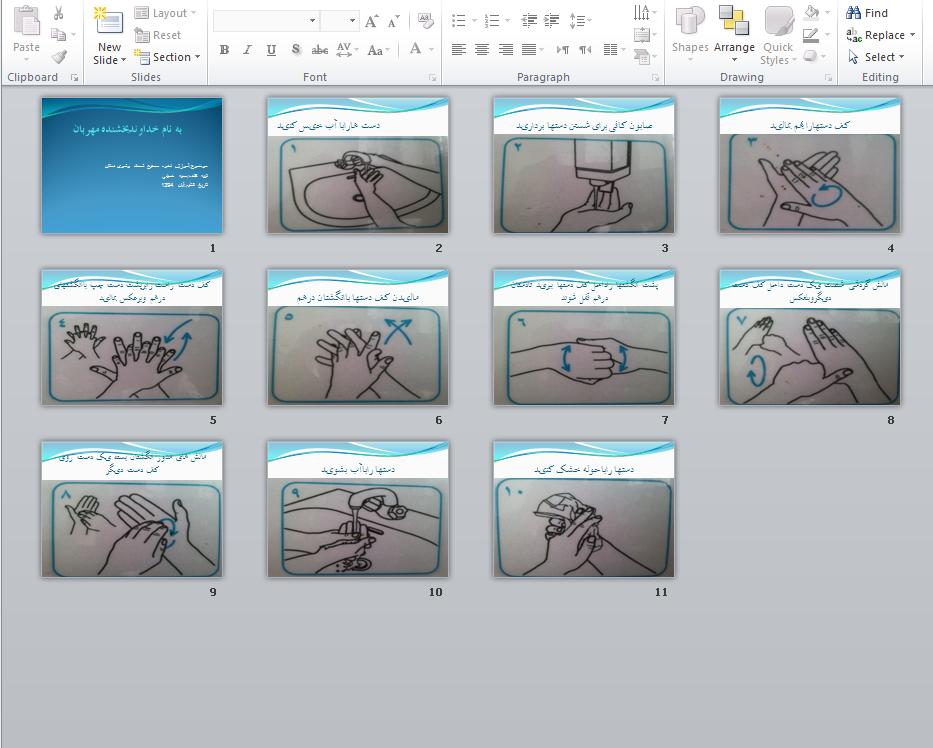Image resolution: width=933 pixels, height=748 pixels.
Task: Open the Font Color picker
Action: point(430,50)
